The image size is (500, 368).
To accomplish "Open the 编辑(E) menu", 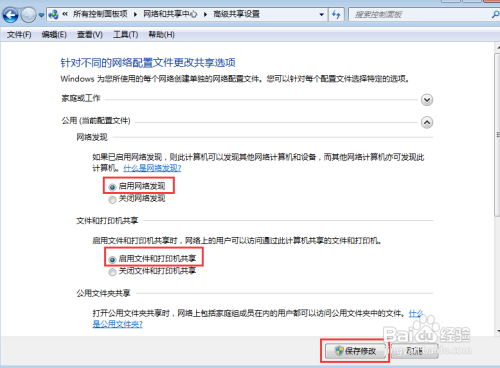I will [x=54, y=34].
